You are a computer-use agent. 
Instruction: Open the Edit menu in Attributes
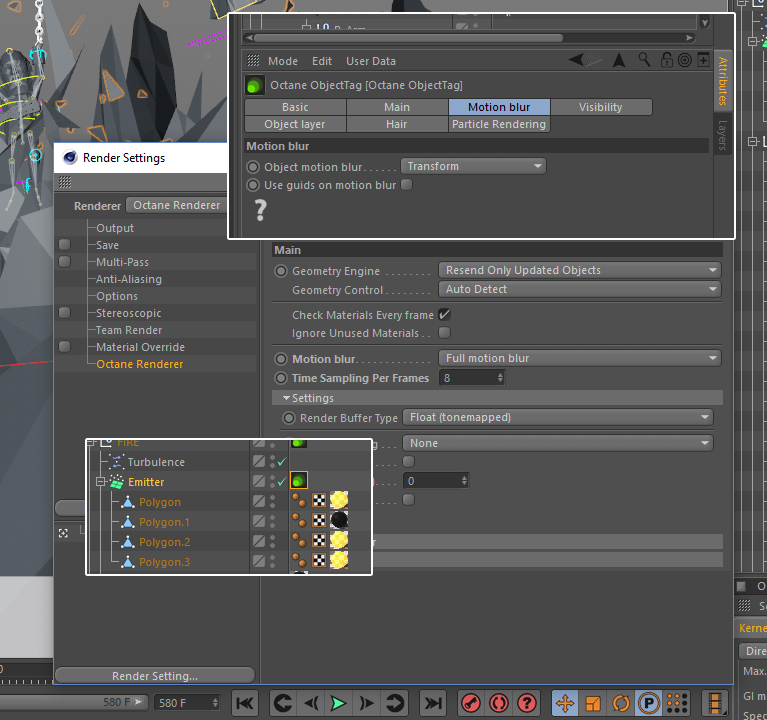click(x=322, y=61)
